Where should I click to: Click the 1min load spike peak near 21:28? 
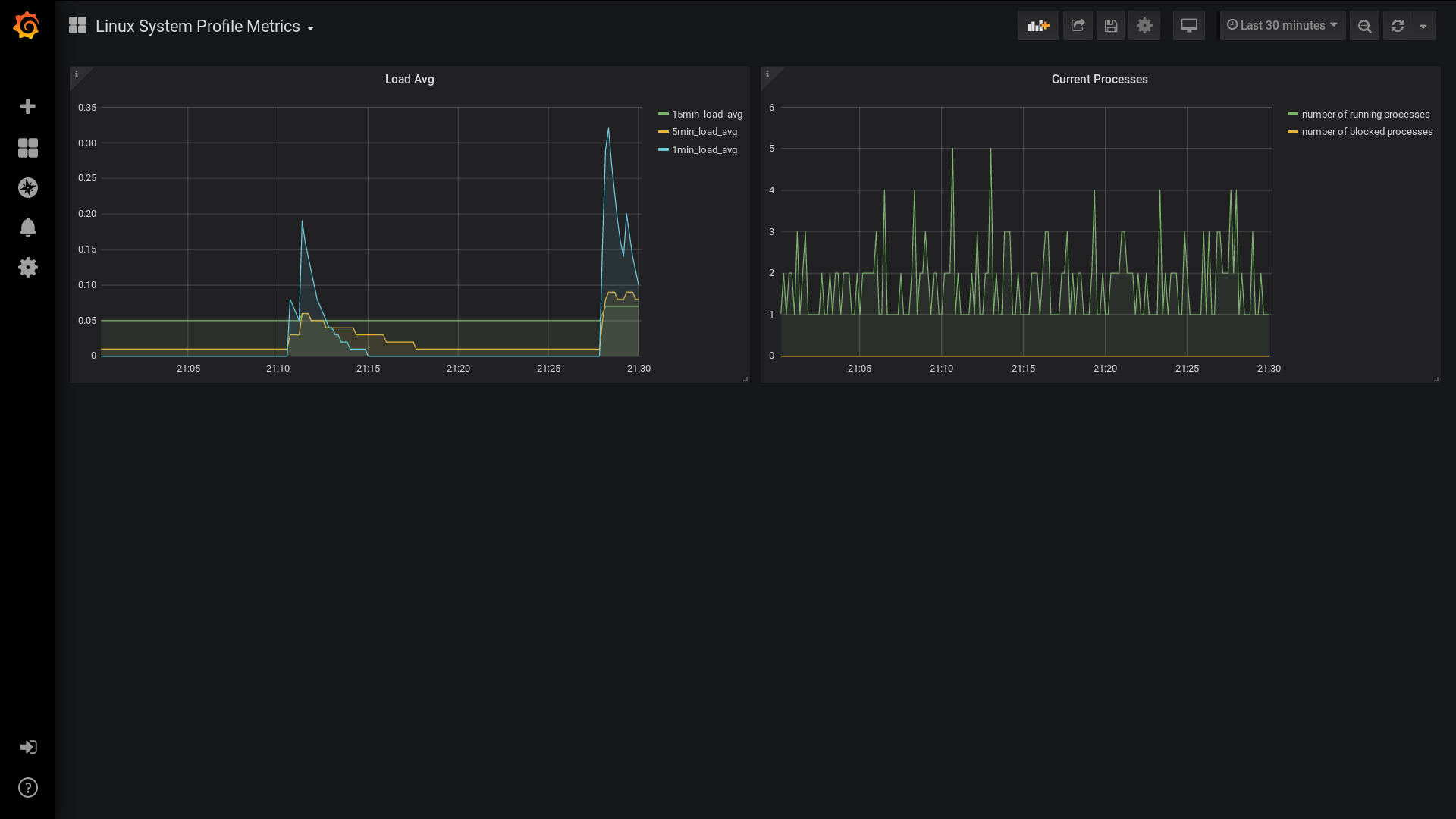point(608,129)
